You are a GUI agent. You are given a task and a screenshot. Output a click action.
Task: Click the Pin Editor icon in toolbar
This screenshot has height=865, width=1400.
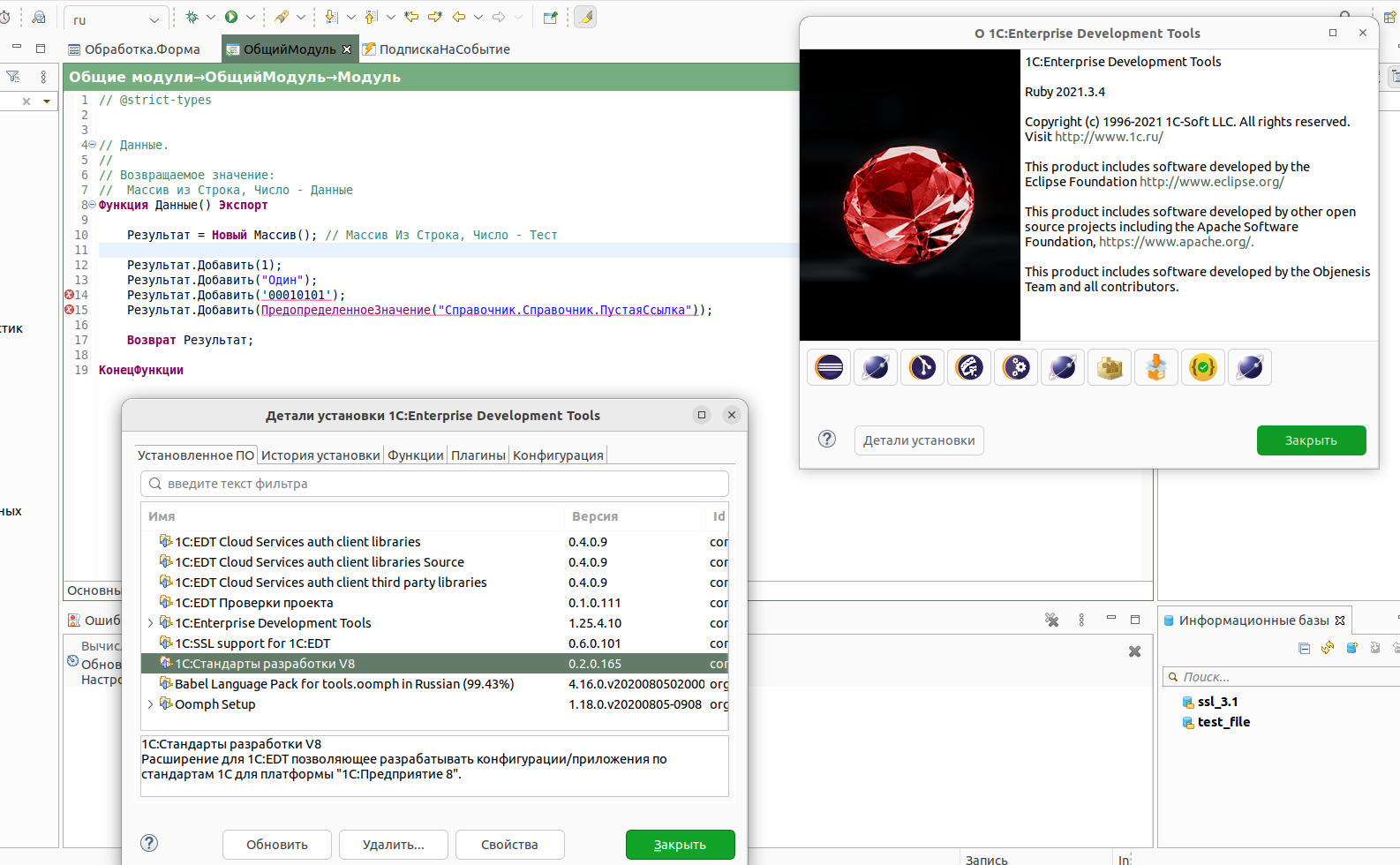551,17
